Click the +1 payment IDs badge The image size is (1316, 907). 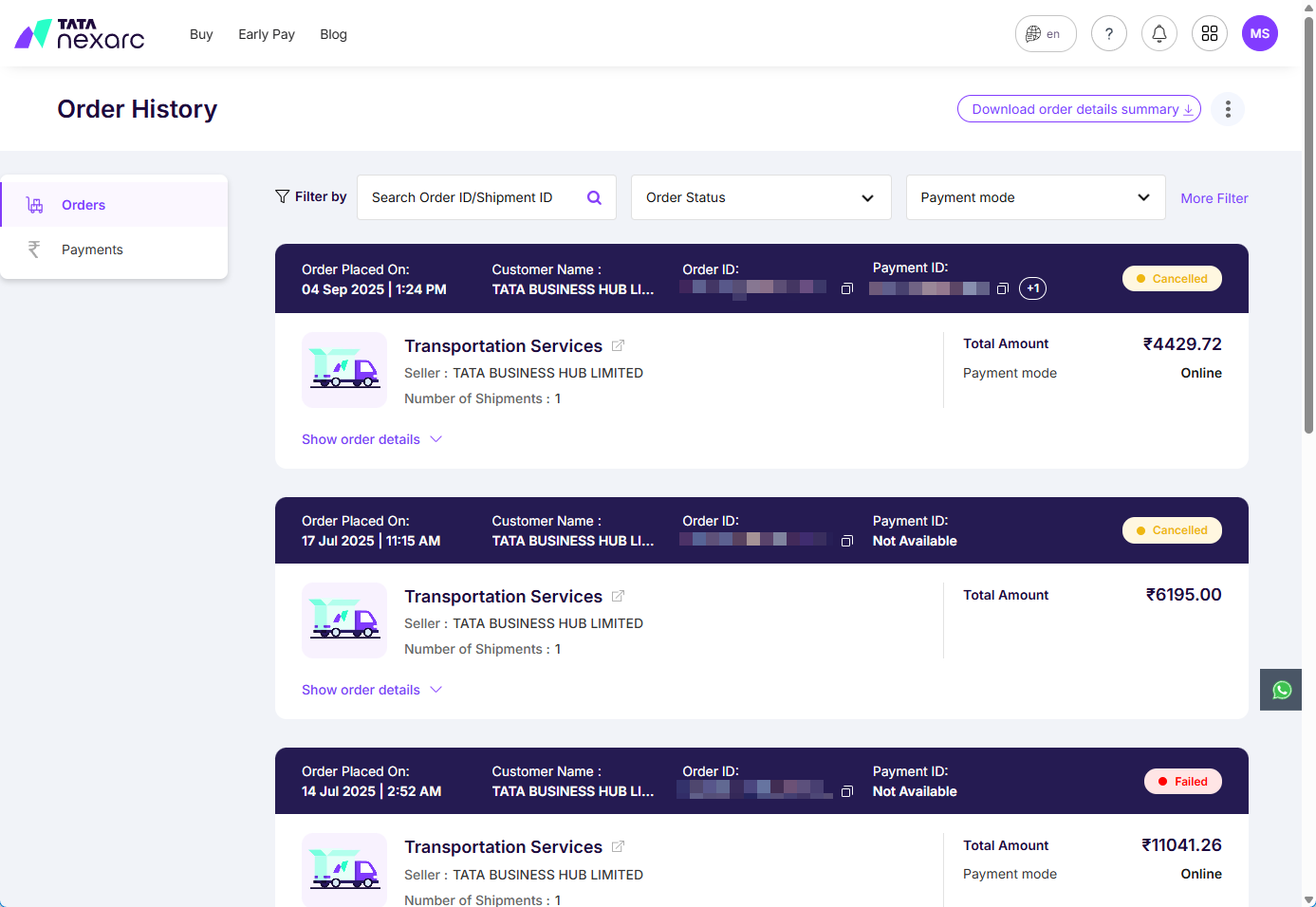coord(1033,288)
